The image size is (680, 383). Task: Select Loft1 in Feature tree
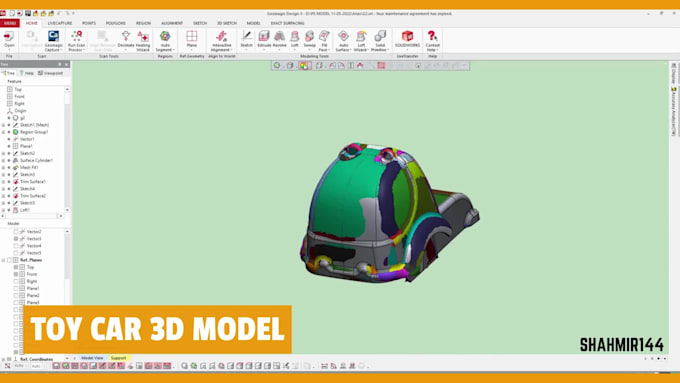24,210
